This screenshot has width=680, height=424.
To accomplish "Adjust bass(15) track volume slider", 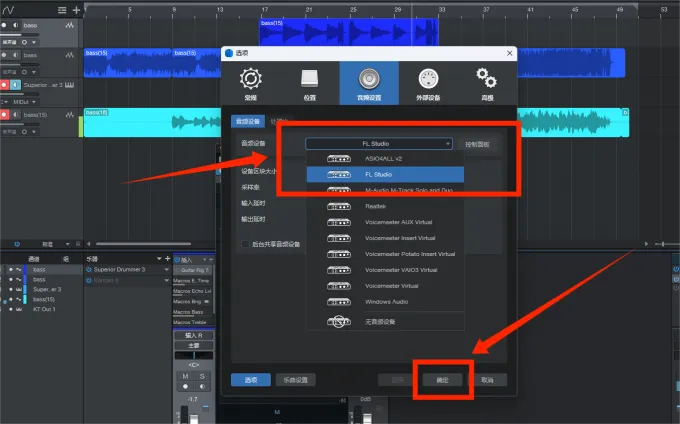I will pos(20,124).
